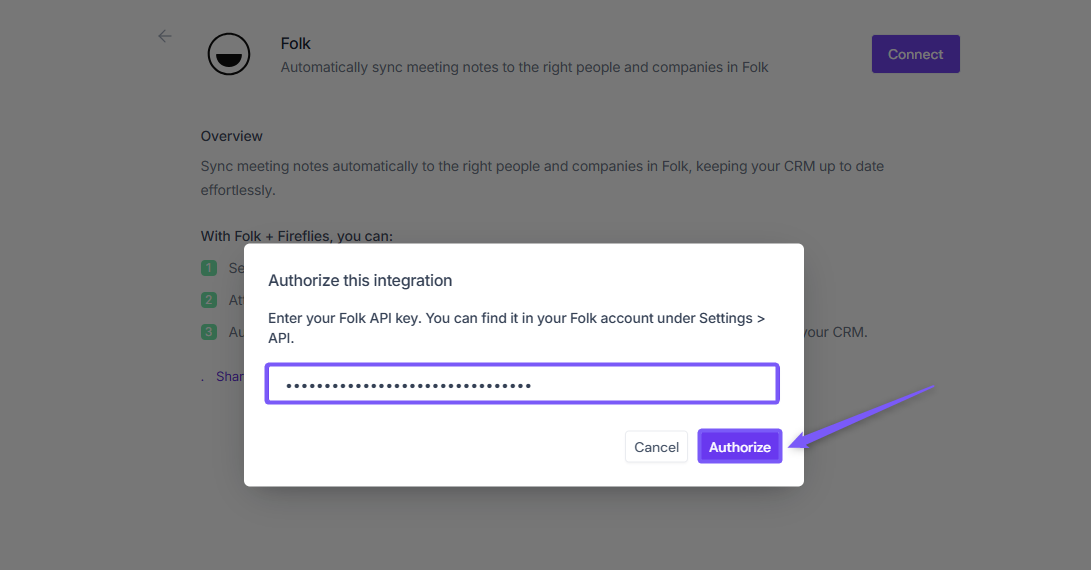
Task: Click the green number 2 badge
Action: click(x=209, y=300)
